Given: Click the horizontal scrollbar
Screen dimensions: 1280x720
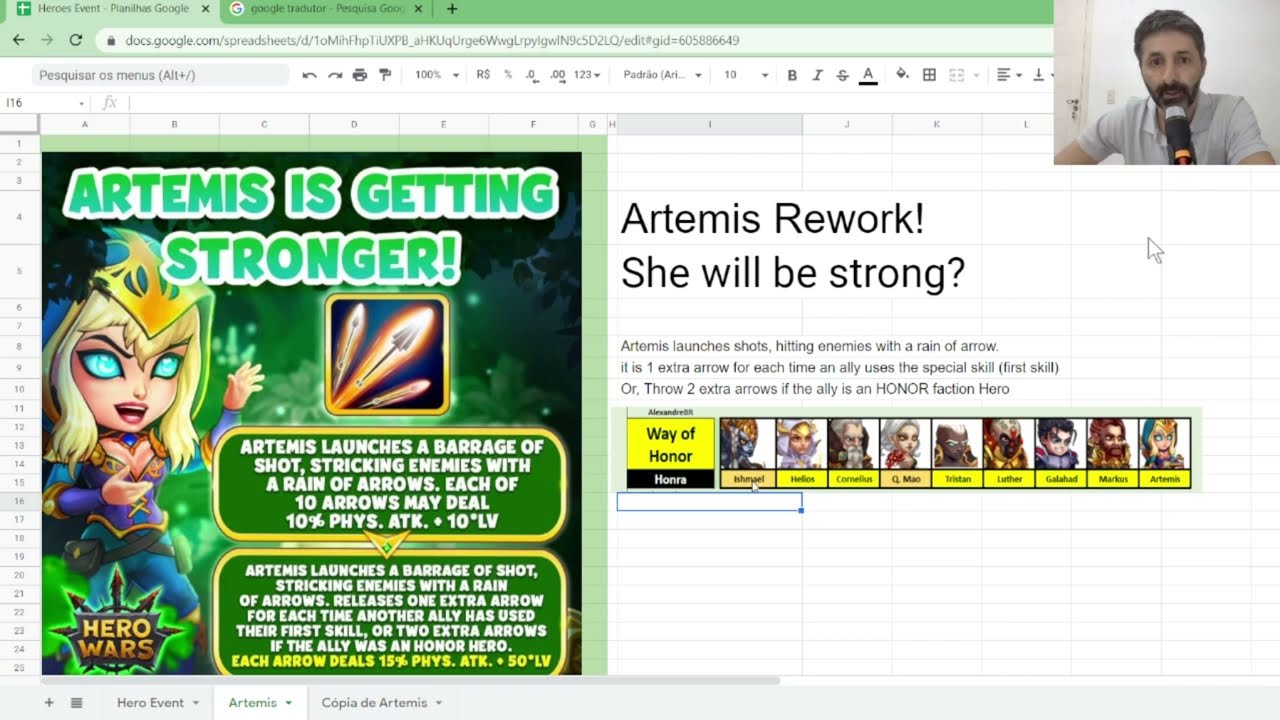Looking at the screenshot, I should 410,680.
